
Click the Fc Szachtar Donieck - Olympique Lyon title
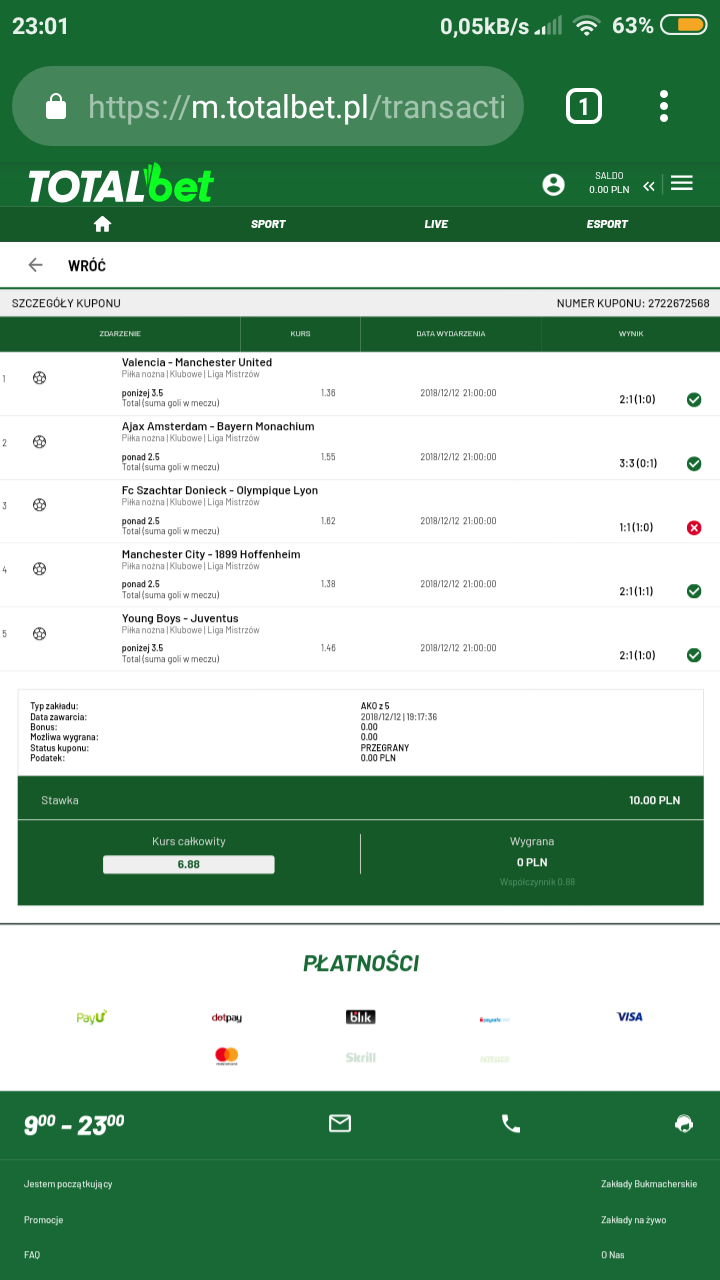[220, 491]
